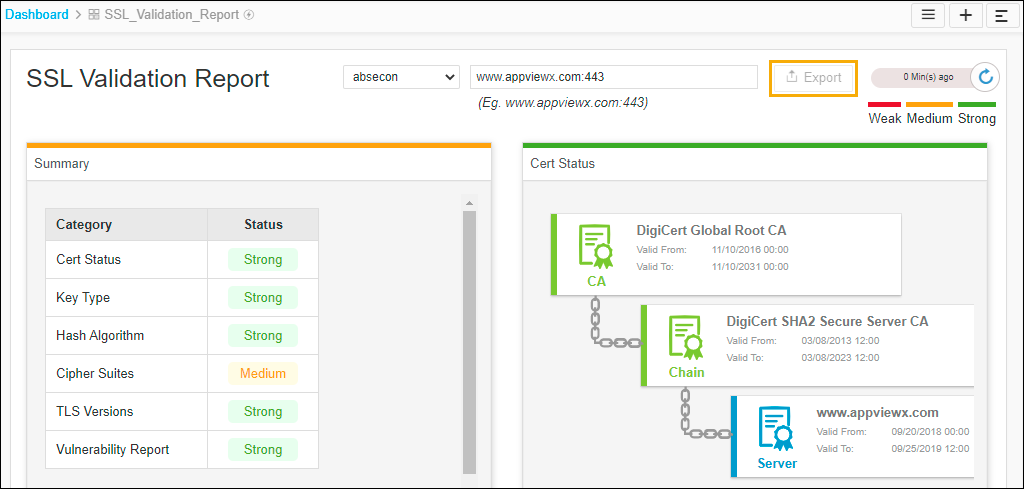Click the Summary panel scrollbar thumb
Image resolution: width=1024 pixels, height=489 pixels.
470,342
